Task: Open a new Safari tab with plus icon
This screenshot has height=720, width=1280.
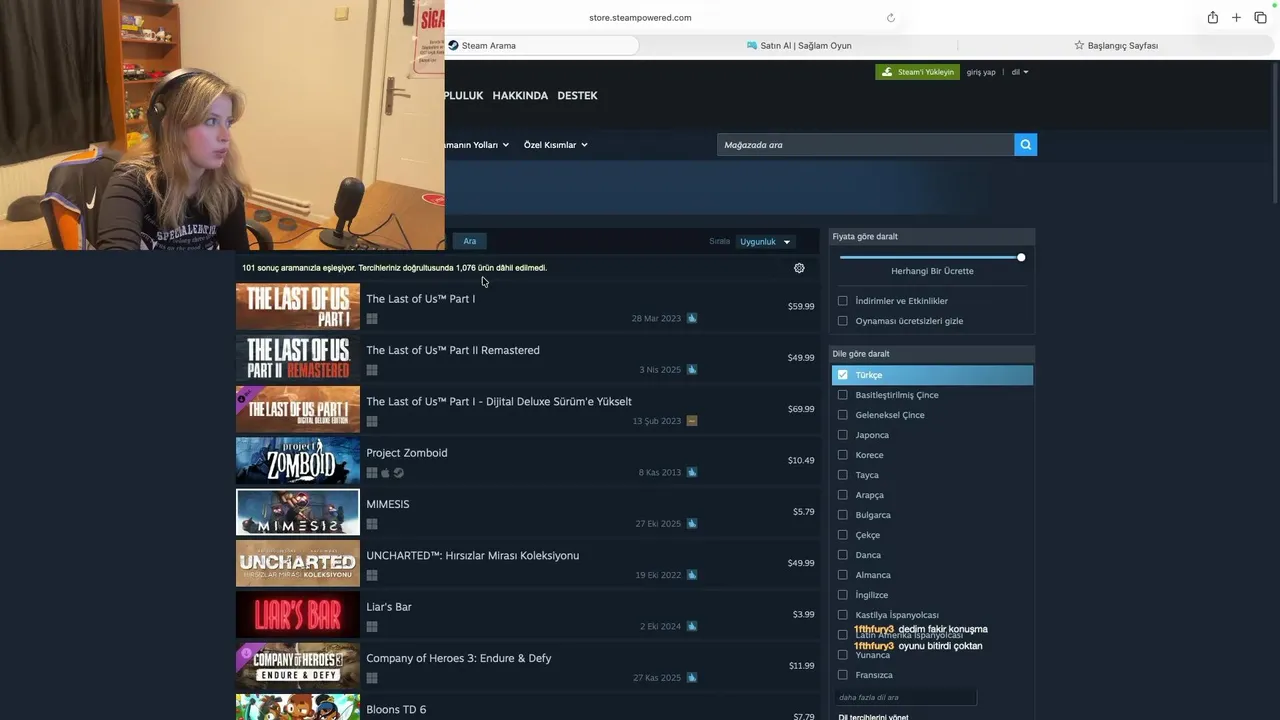Action: pos(1236,18)
